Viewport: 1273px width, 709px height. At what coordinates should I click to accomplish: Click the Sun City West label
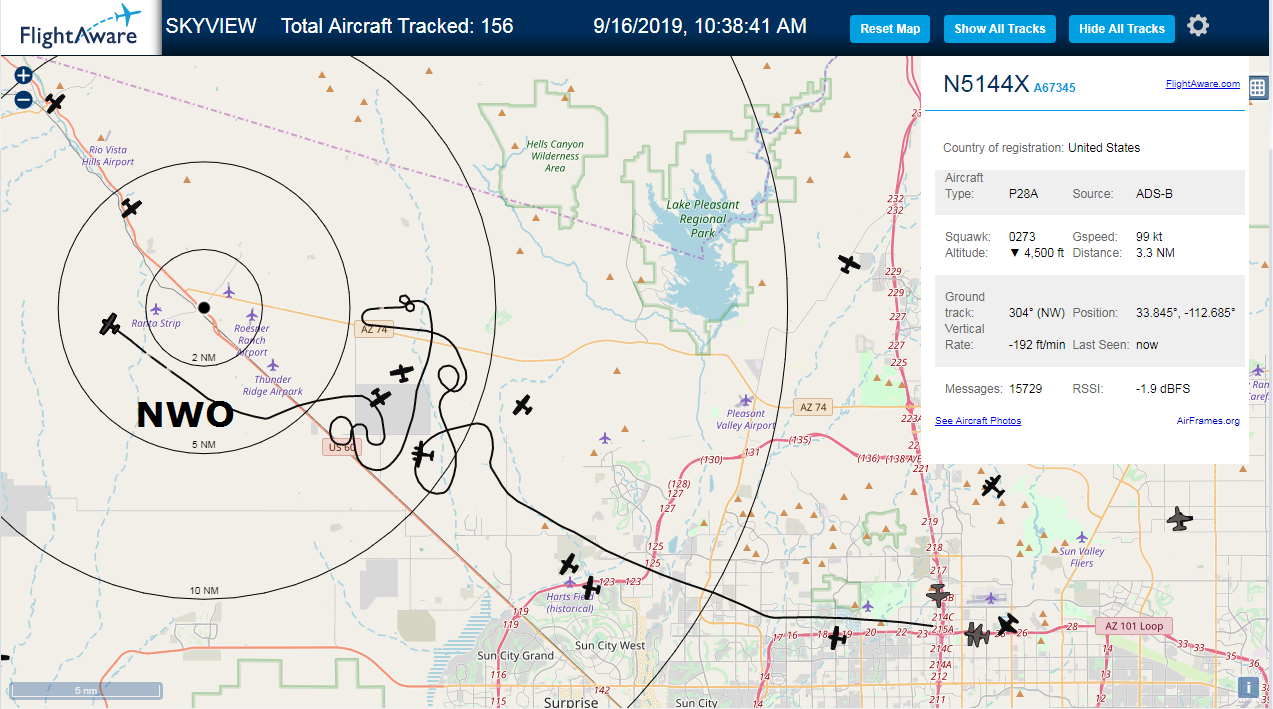(x=610, y=646)
